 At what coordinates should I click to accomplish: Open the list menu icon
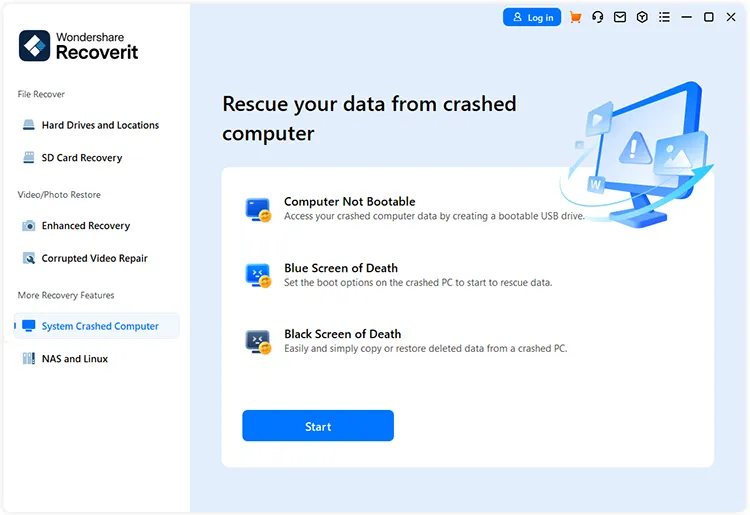(x=664, y=17)
